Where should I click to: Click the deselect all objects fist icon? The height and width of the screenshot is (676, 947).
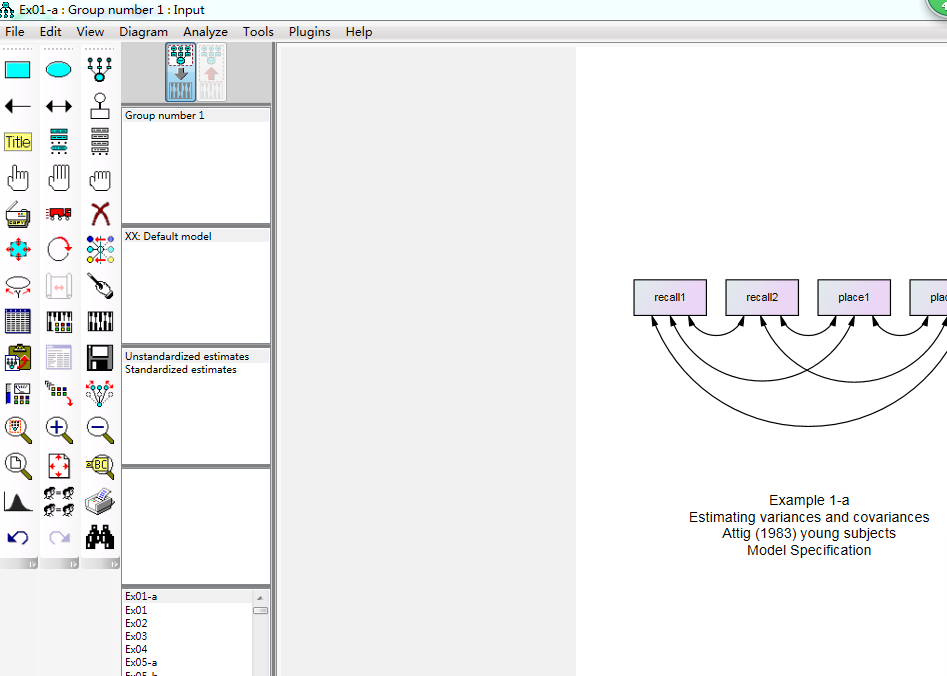coord(100,179)
